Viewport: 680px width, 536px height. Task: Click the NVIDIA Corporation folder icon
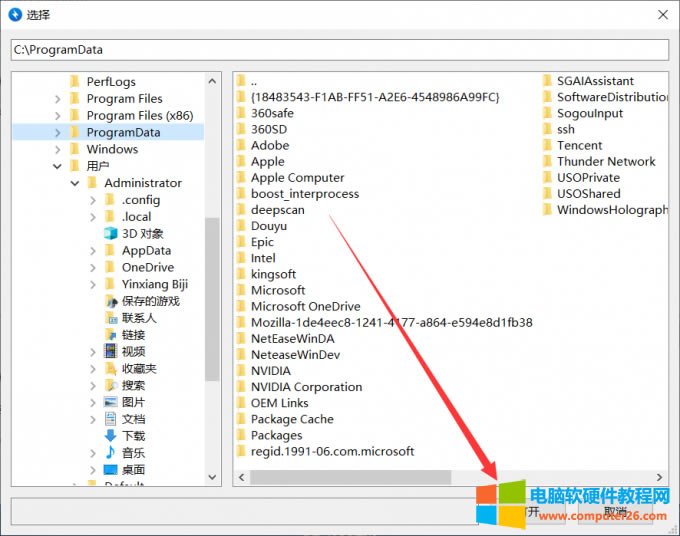241,387
